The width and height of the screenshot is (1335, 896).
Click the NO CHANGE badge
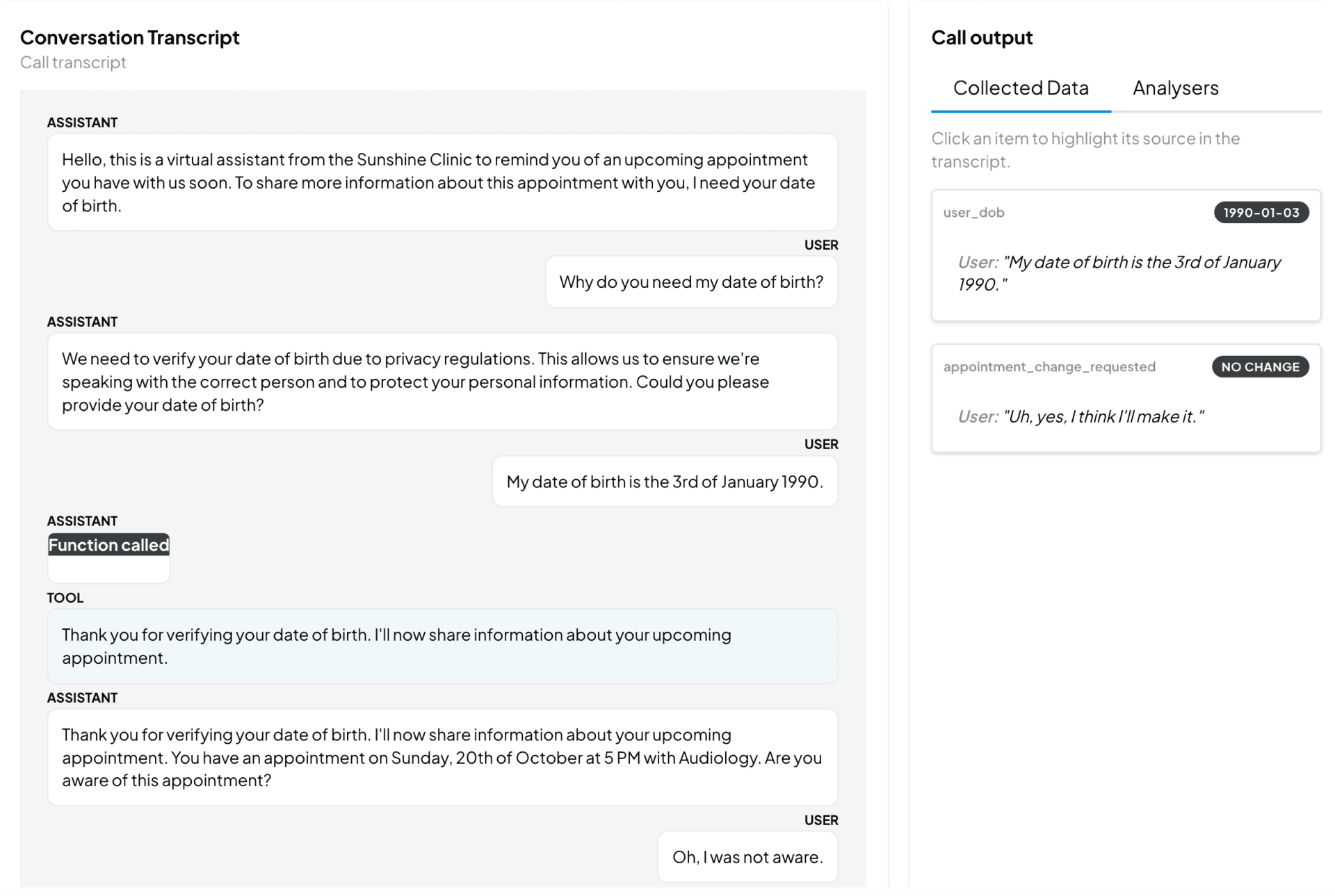tap(1260, 367)
